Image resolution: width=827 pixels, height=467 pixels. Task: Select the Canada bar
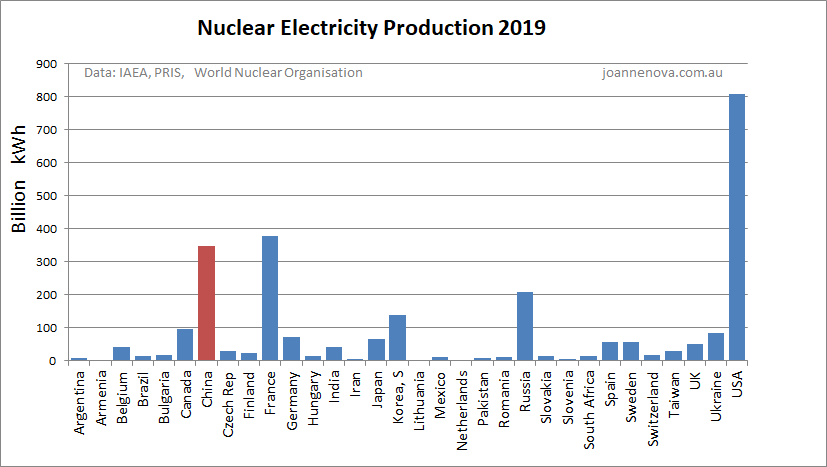[185, 345]
